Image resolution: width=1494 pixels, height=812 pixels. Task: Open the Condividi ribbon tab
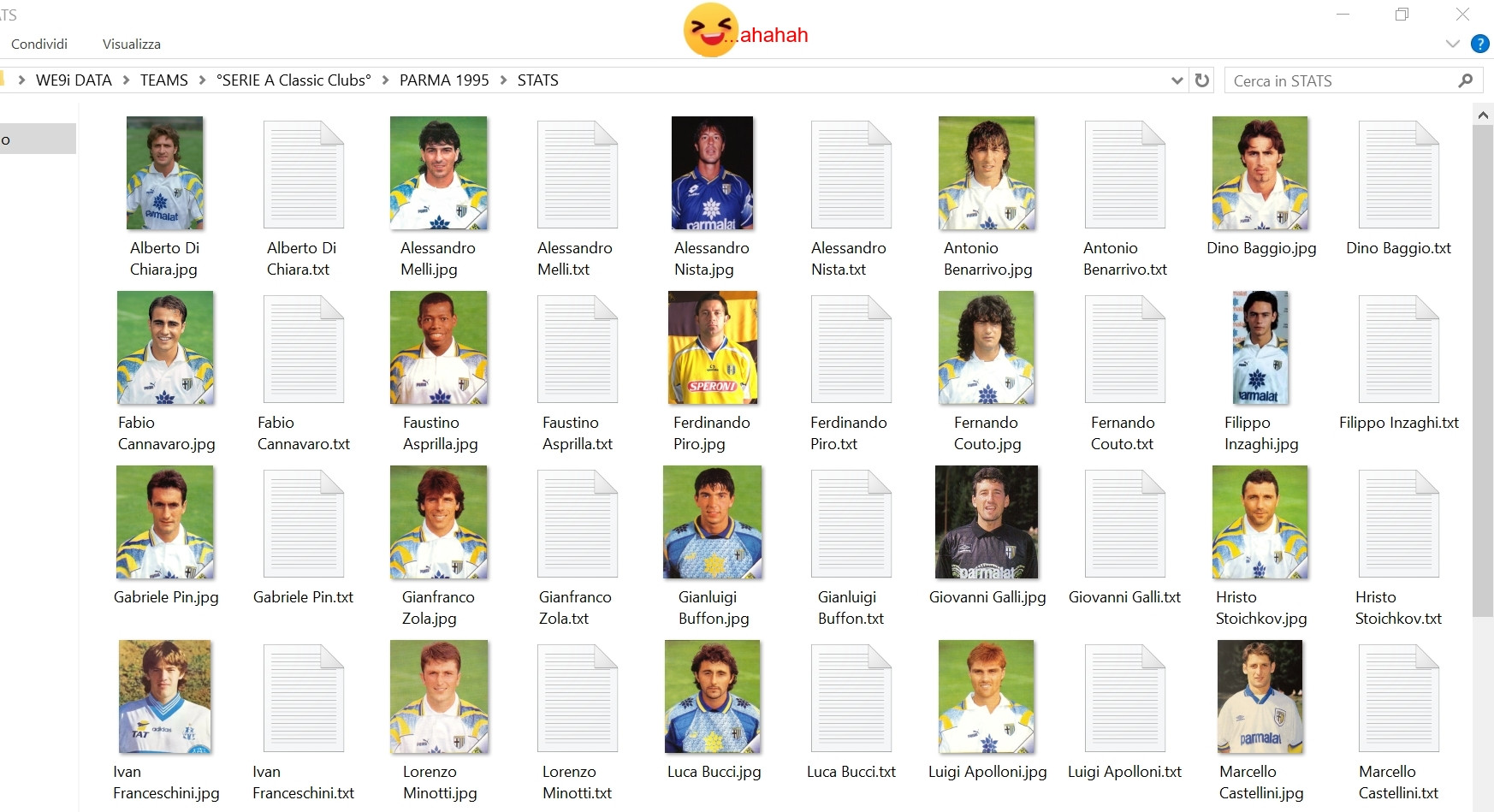[x=39, y=44]
